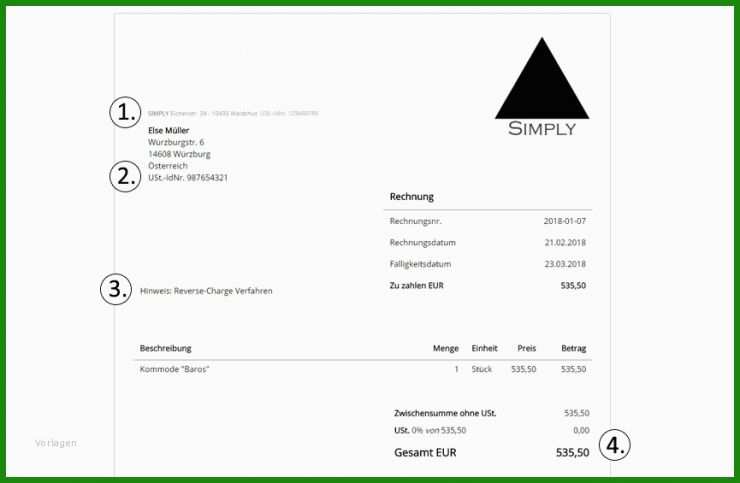Click recipient name "Else Müller"
The width and height of the screenshot is (740, 483).
(168, 130)
